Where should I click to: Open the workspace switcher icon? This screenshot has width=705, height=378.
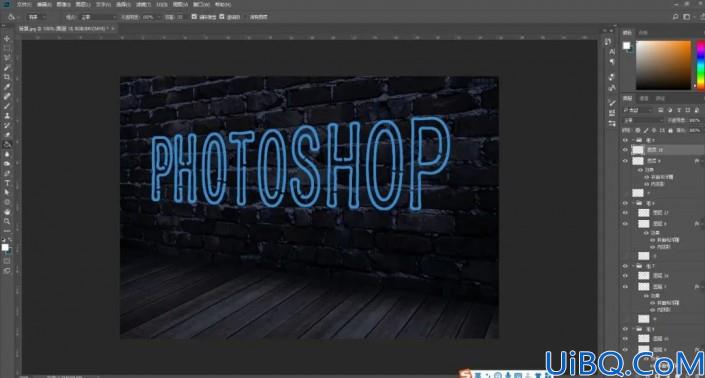(686, 17)
